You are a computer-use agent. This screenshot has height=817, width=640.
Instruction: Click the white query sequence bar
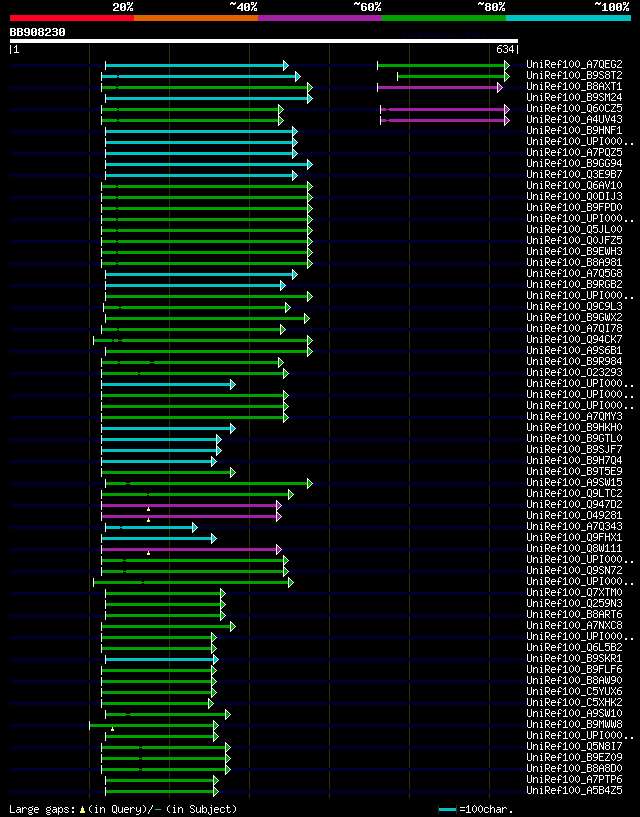click(264, 41)
